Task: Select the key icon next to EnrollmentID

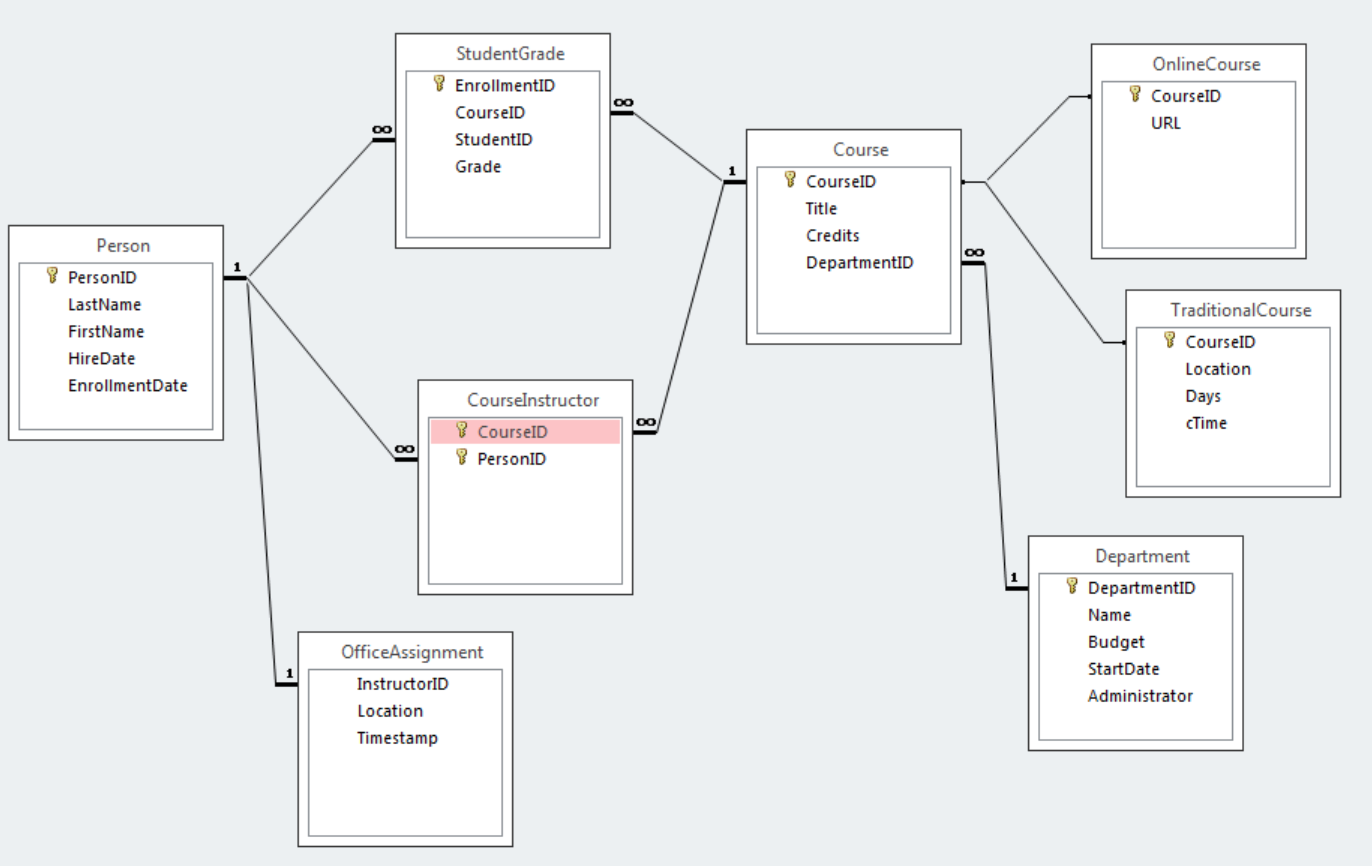Action: [438, 85]
